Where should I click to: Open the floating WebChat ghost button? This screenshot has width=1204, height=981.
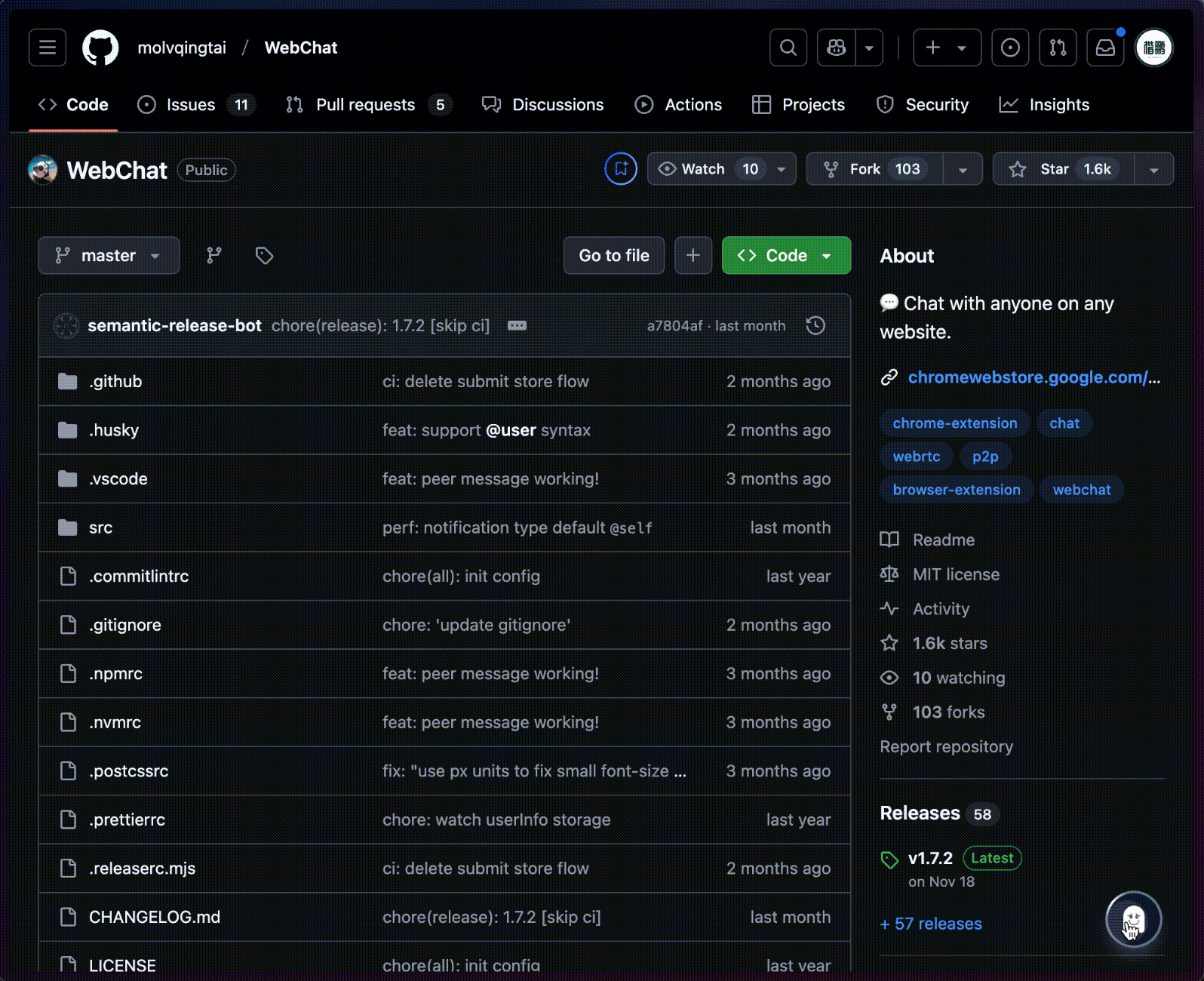(x=1133, y=920)
